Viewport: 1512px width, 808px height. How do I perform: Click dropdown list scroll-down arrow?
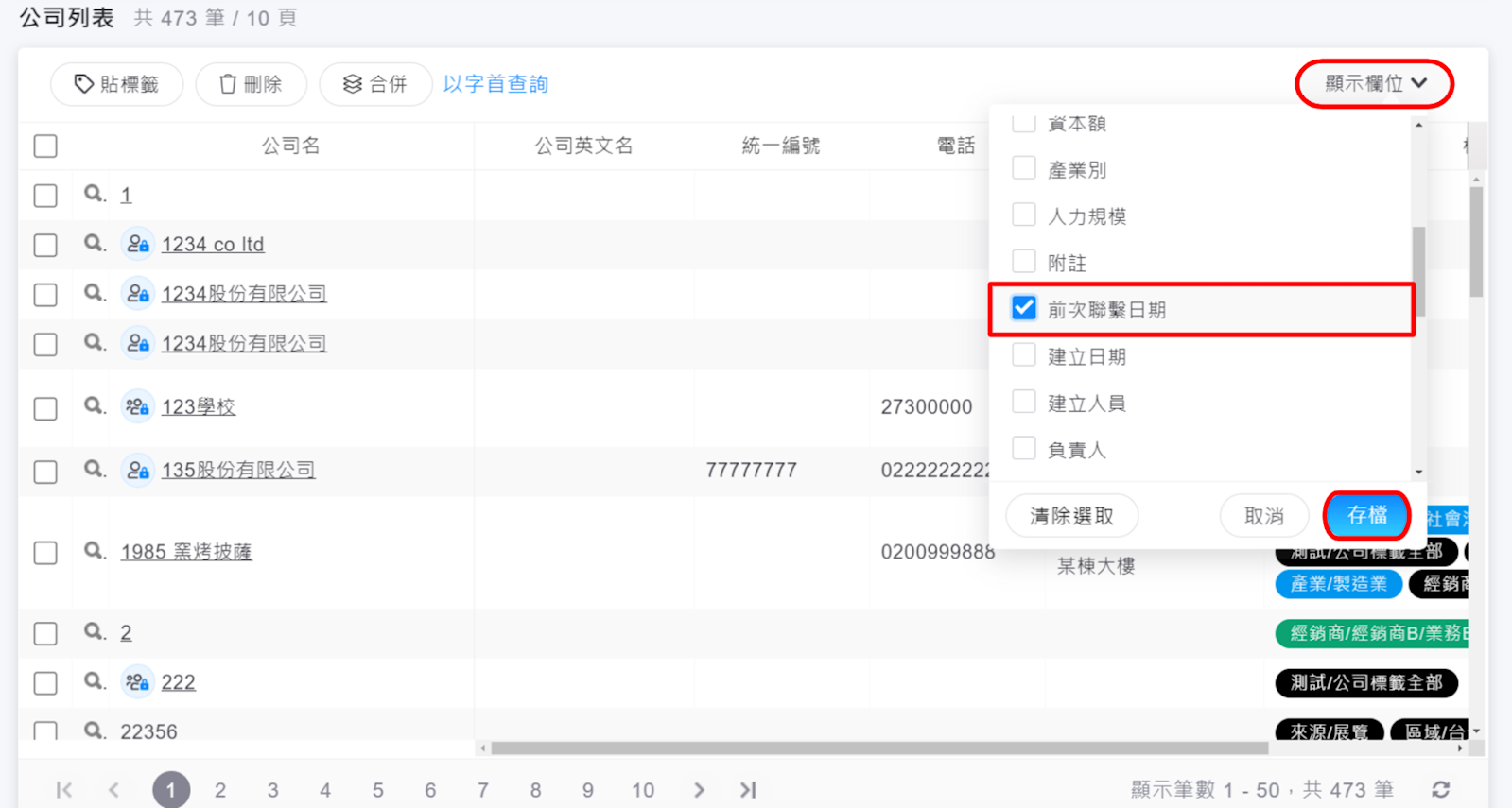click(x=1418, y=472)
